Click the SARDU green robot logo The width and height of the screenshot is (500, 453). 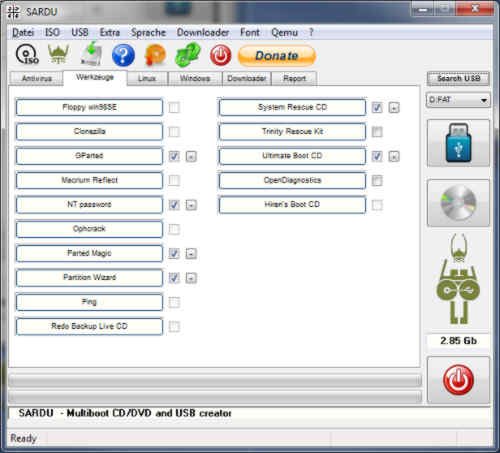click(458, 279)
